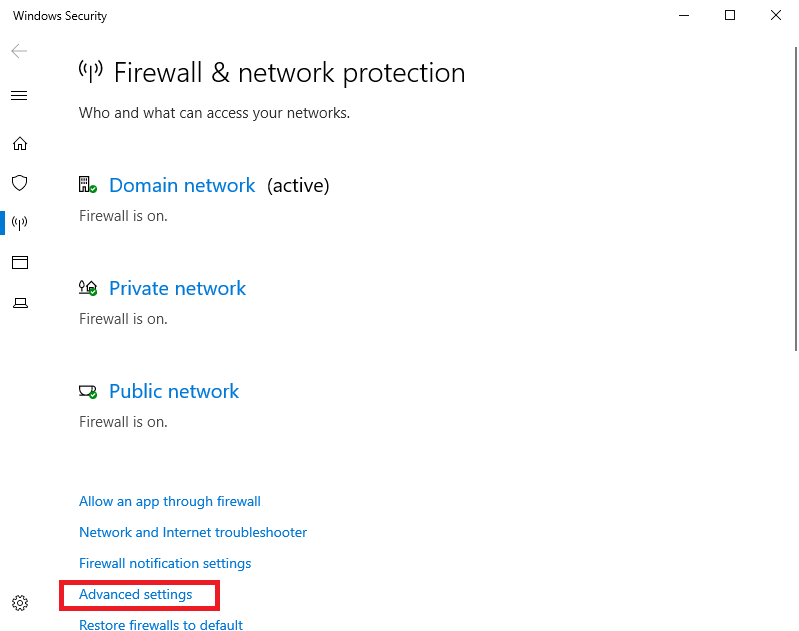Open Advanced settings link
The image size is (799, 631).
coord(136,594)
